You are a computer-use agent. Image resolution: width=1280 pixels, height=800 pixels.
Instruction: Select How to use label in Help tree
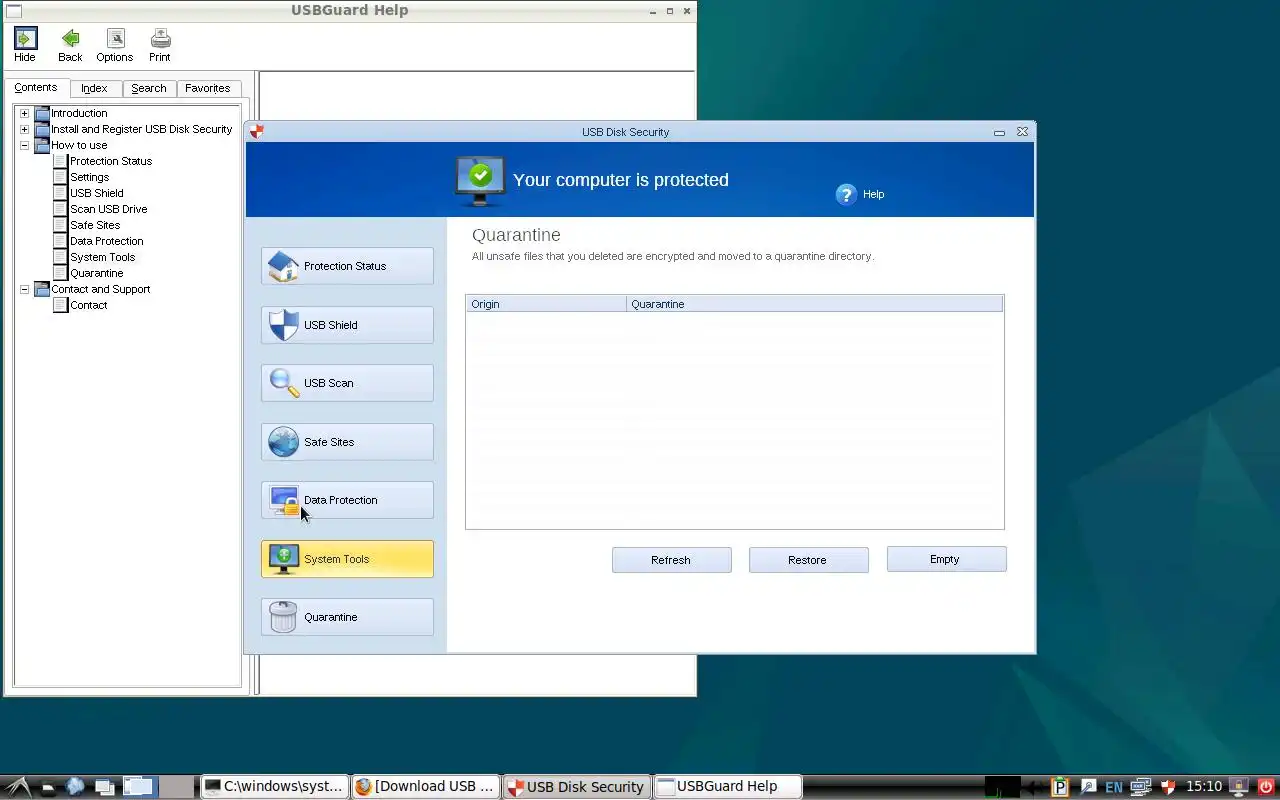click(x=79, y=145)
